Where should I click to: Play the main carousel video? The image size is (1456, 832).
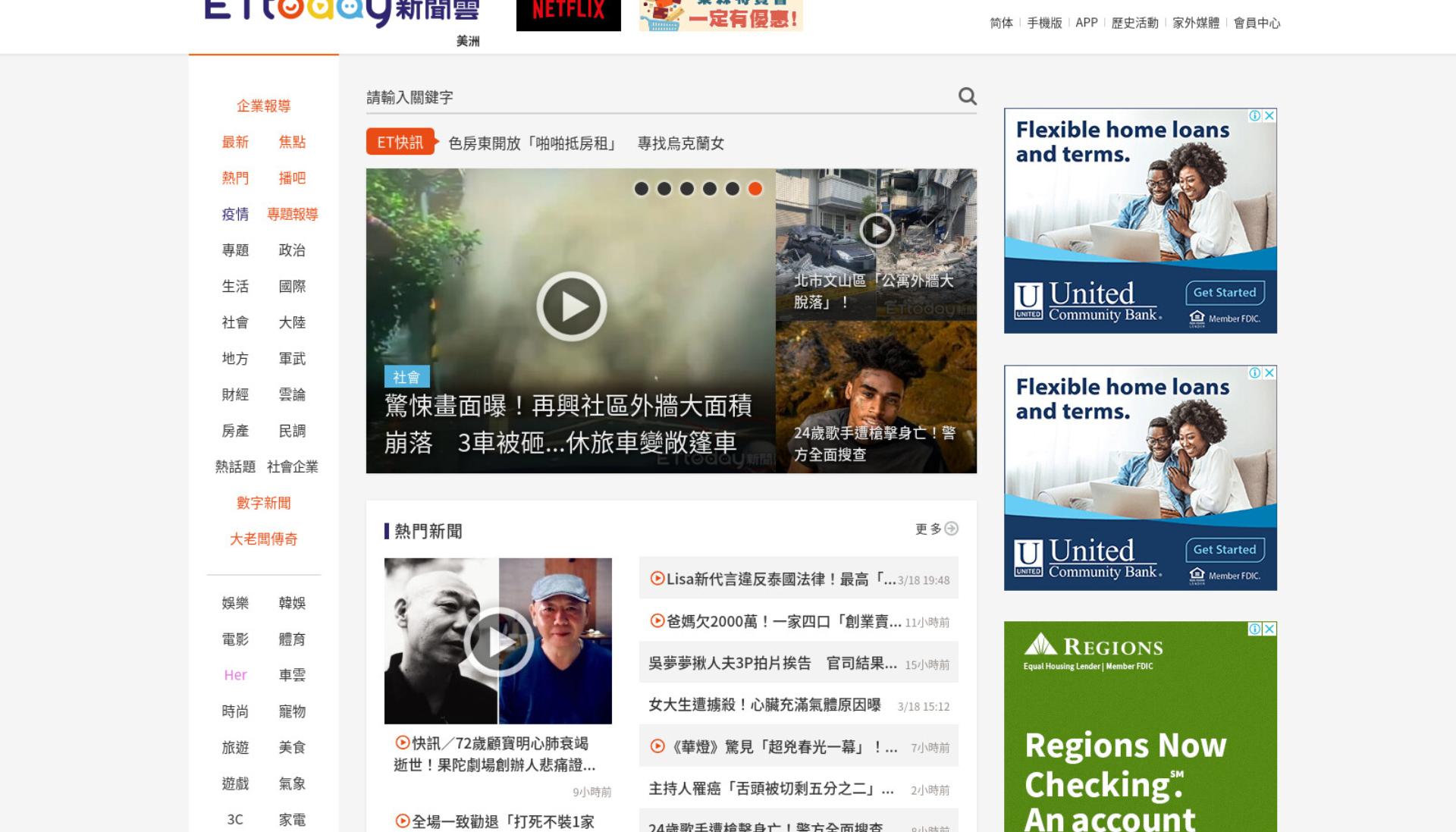[x=572, y=306]
